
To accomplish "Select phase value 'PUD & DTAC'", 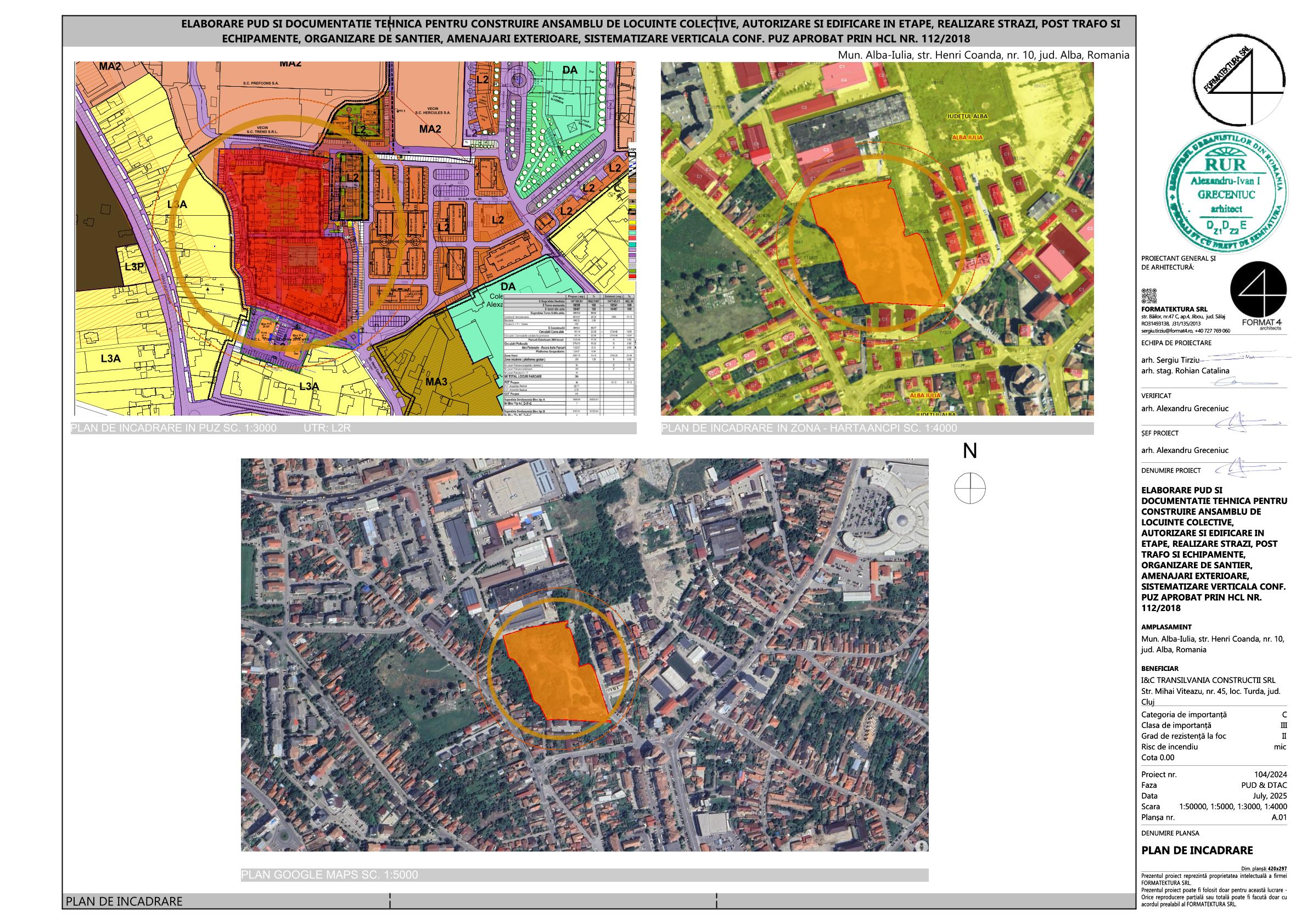I will [1265, 786].
